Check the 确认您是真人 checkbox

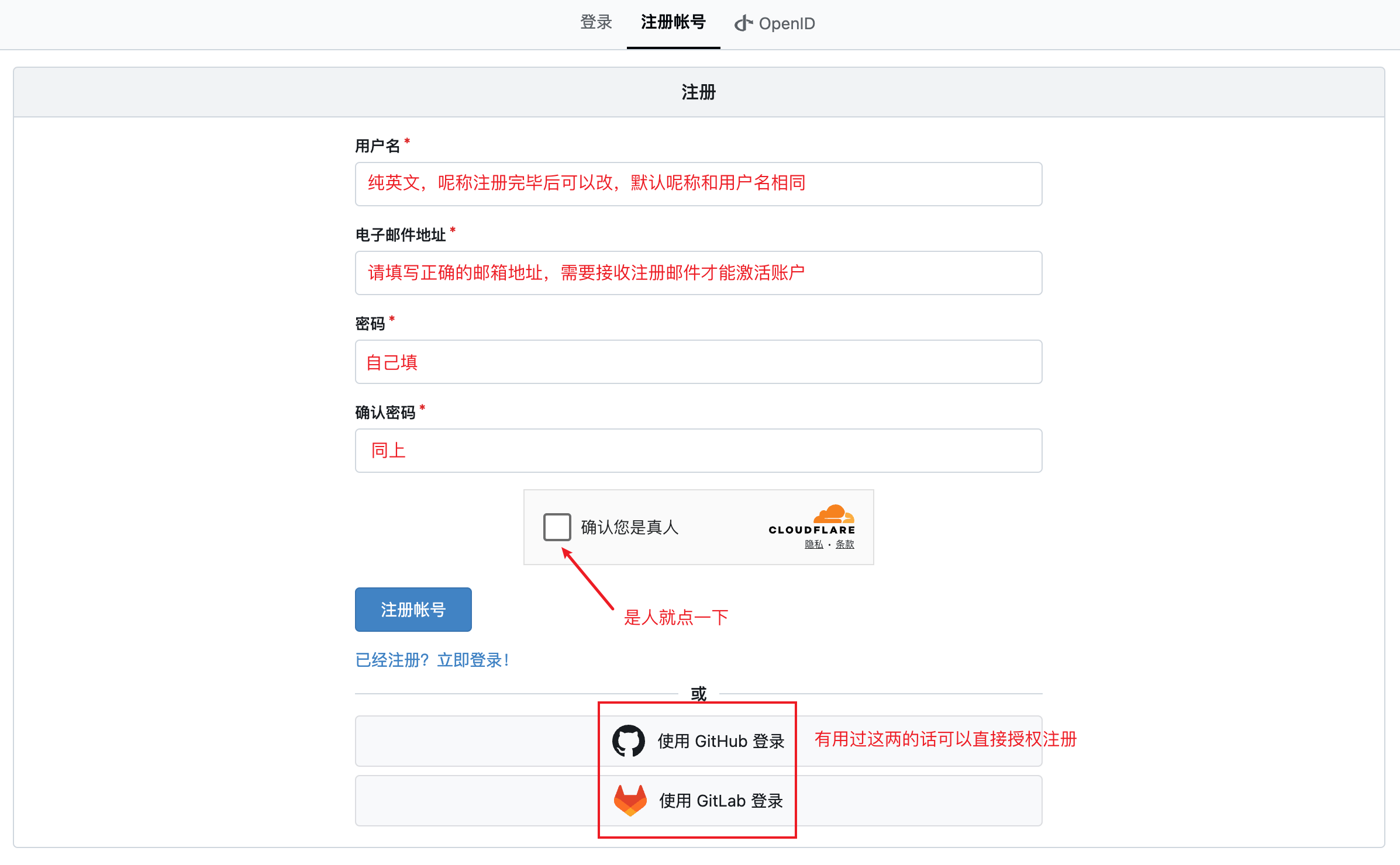click(557, 527)
